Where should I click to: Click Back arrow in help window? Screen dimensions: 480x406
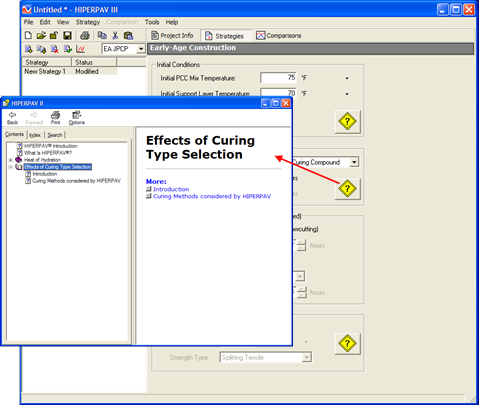coord(13,118)
